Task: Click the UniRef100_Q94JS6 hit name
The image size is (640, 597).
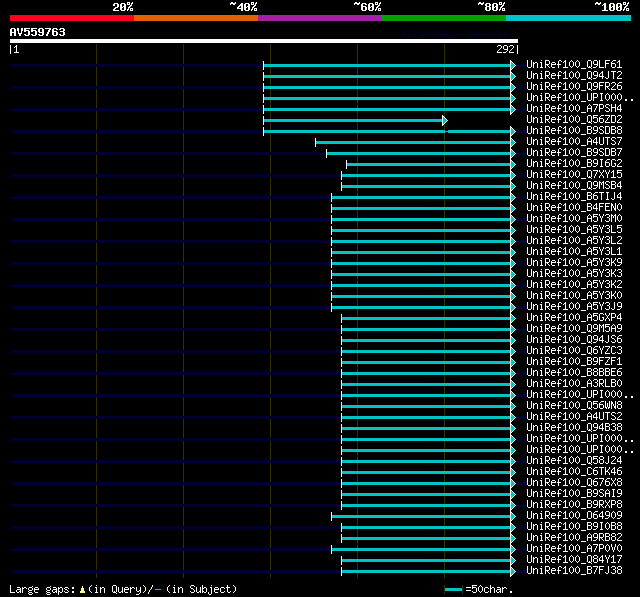Action: tap(574, 340)
